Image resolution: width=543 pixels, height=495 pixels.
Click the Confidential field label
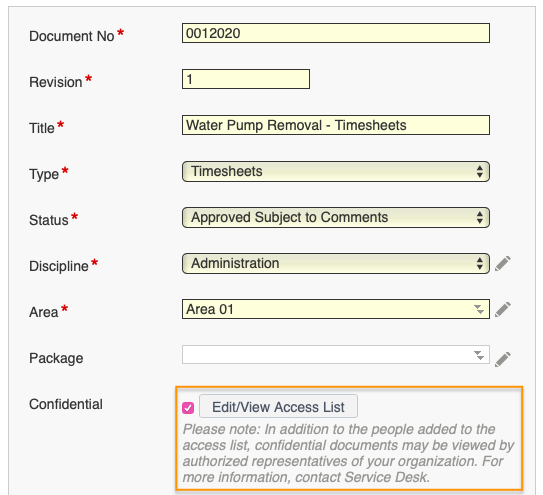66,404
